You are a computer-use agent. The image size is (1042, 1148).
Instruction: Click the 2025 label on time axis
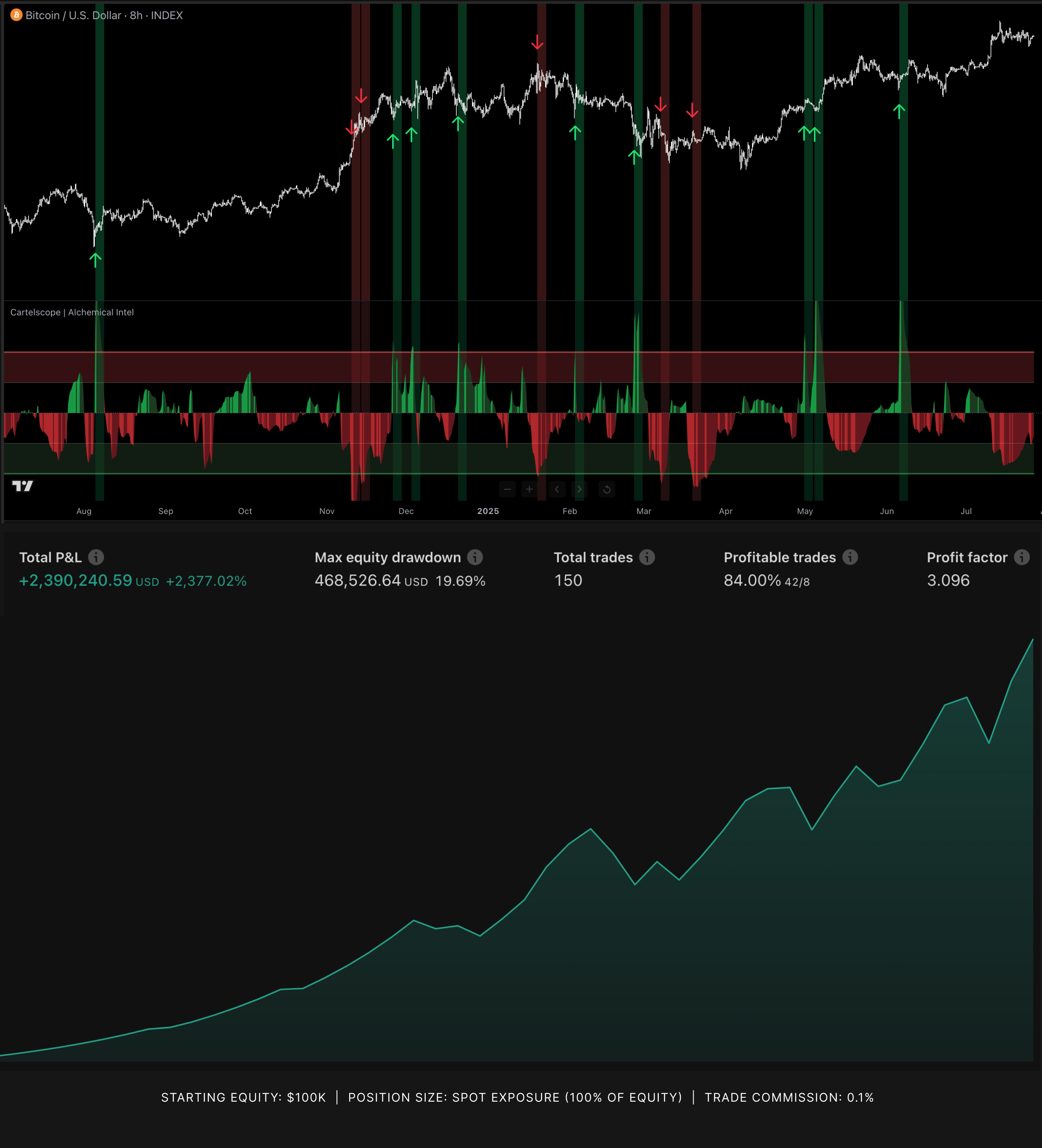(x=488, y=511)
